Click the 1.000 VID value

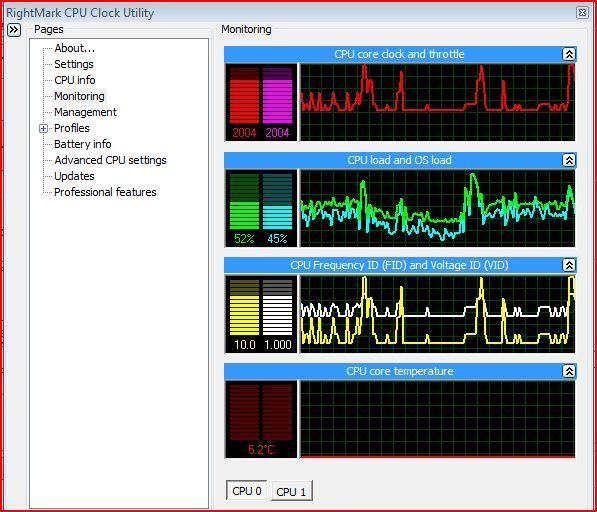point(278,345)
